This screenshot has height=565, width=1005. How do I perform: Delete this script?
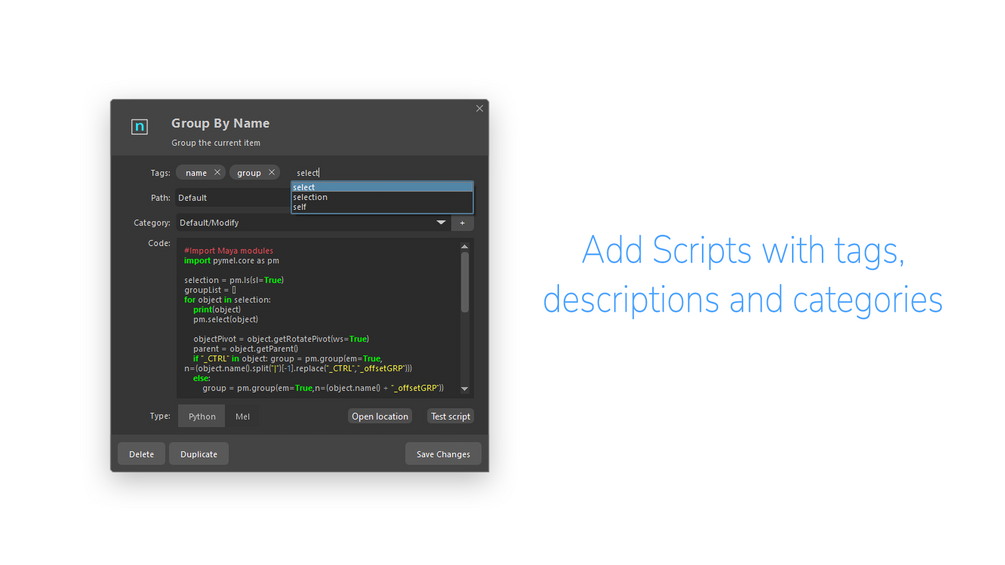(142, 454)
